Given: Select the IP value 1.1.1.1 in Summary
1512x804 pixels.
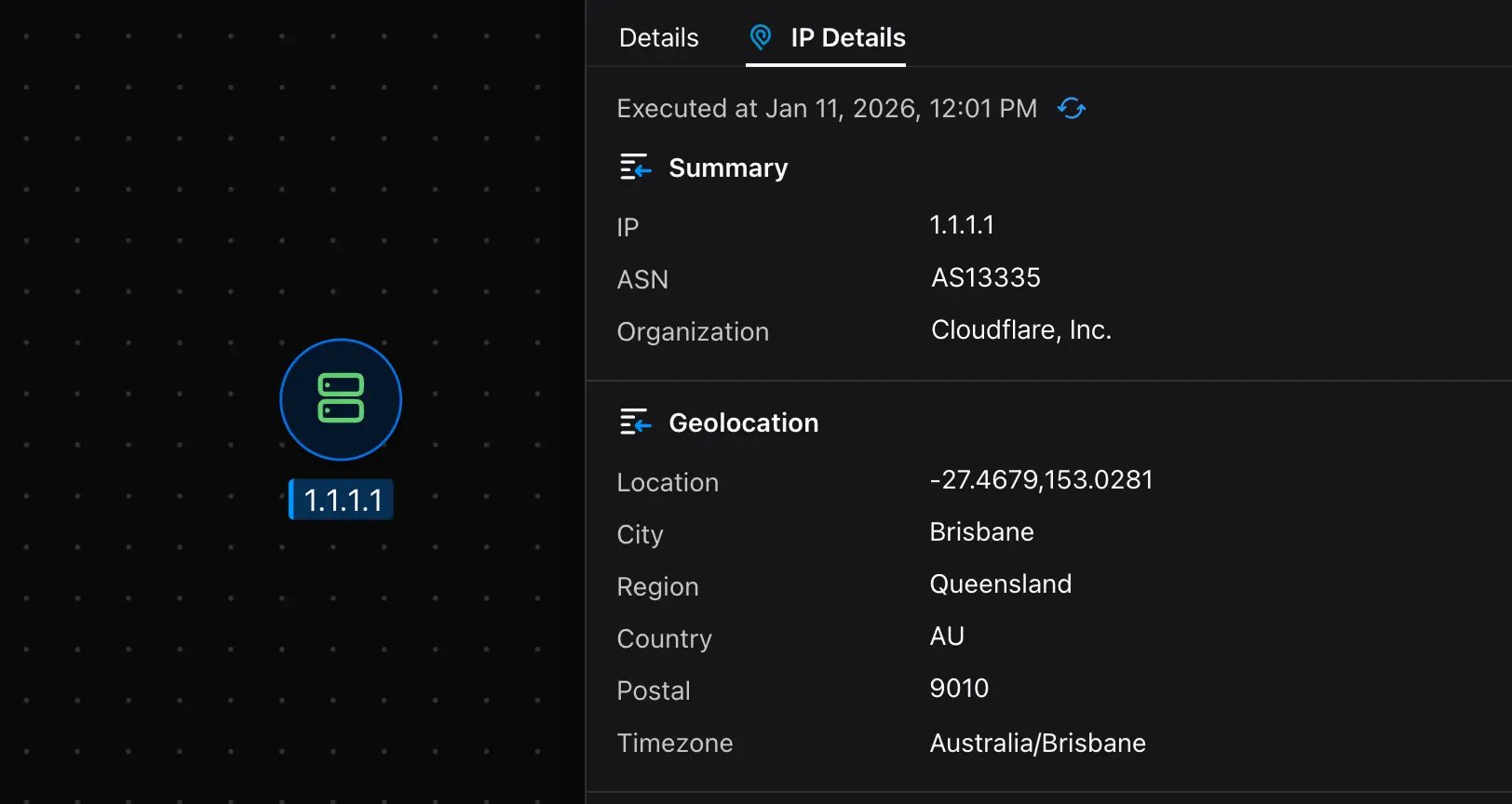Looking at the screenshot, I should 962,225.
